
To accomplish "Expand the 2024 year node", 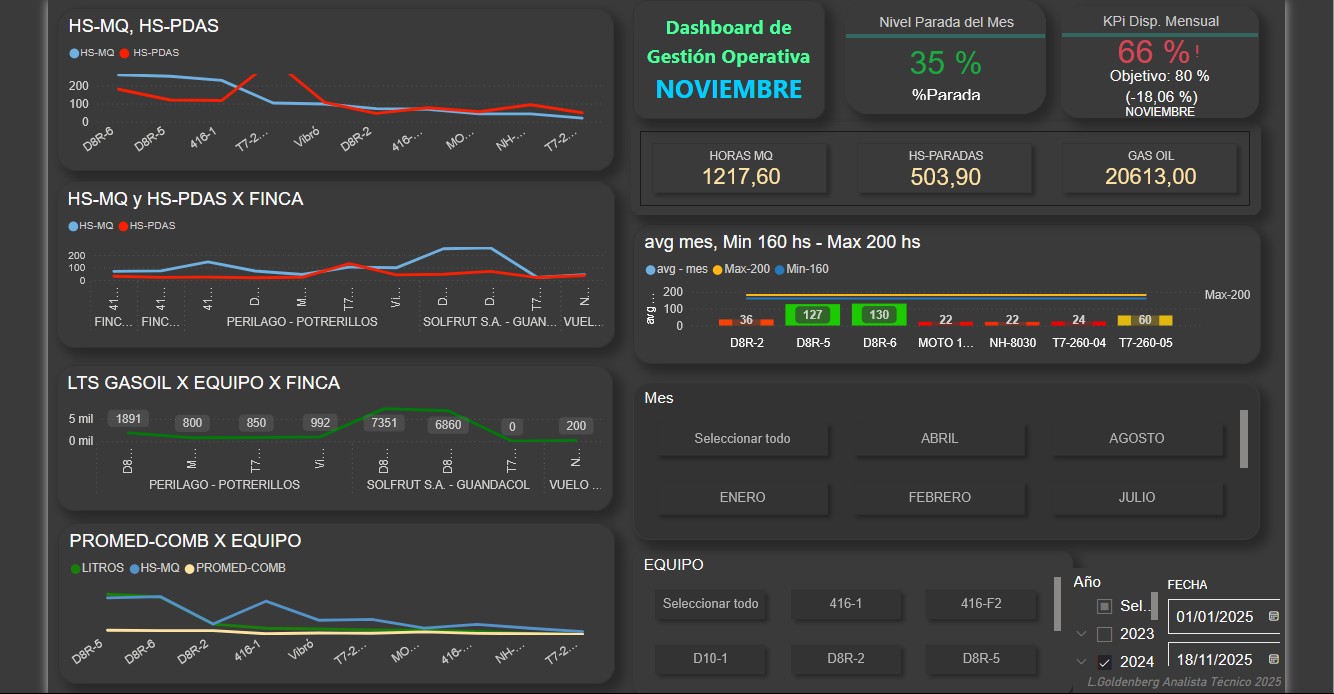I will coord(1081,662).
